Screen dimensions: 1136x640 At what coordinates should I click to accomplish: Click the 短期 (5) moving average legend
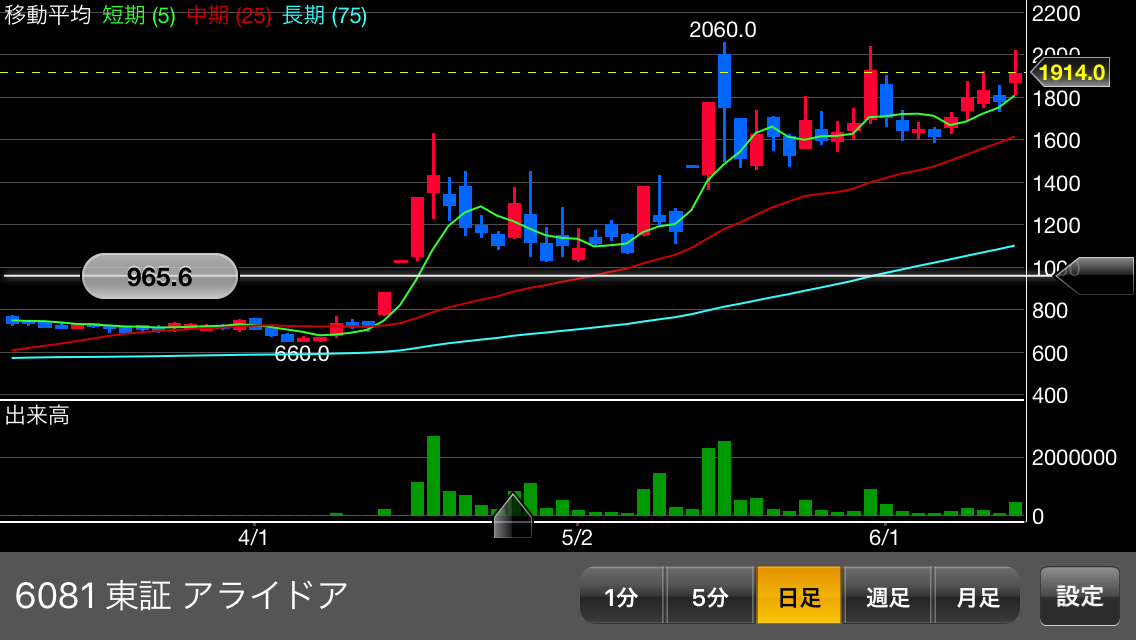(139, 16)
